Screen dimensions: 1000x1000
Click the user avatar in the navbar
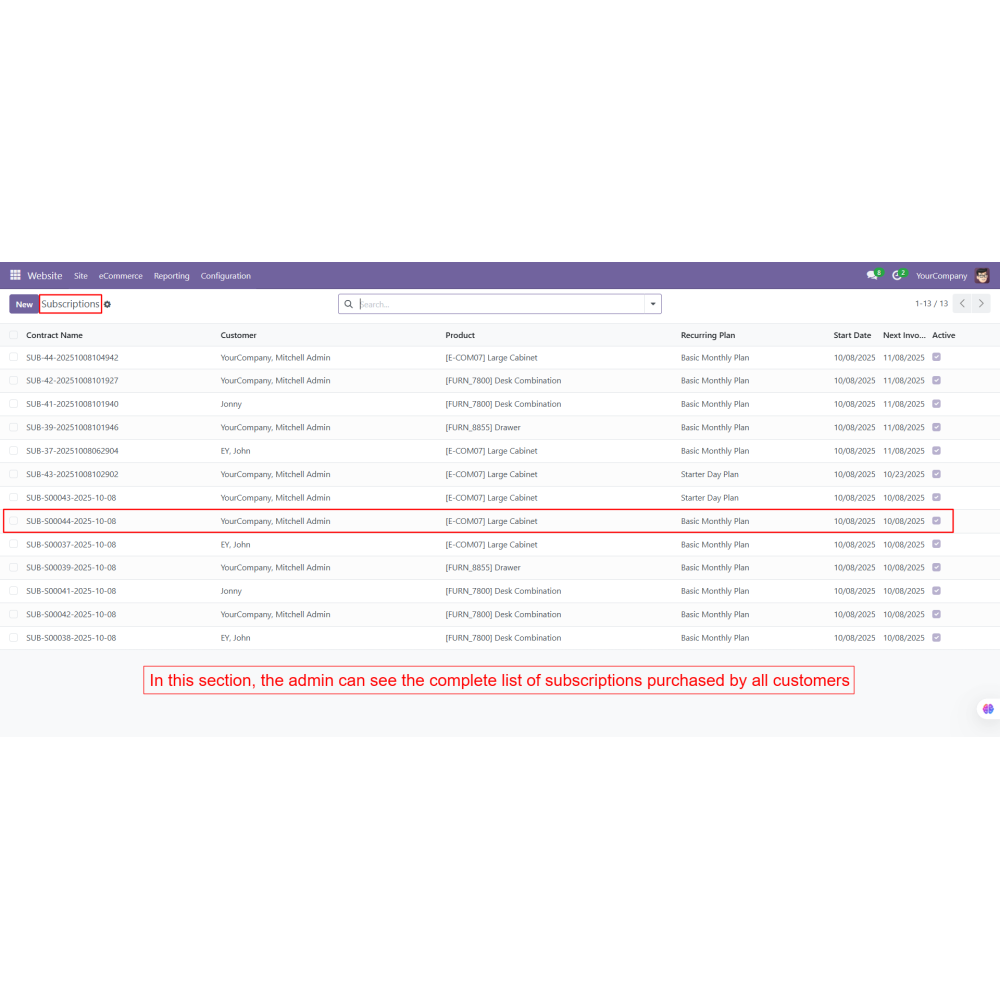coord(982,276)
